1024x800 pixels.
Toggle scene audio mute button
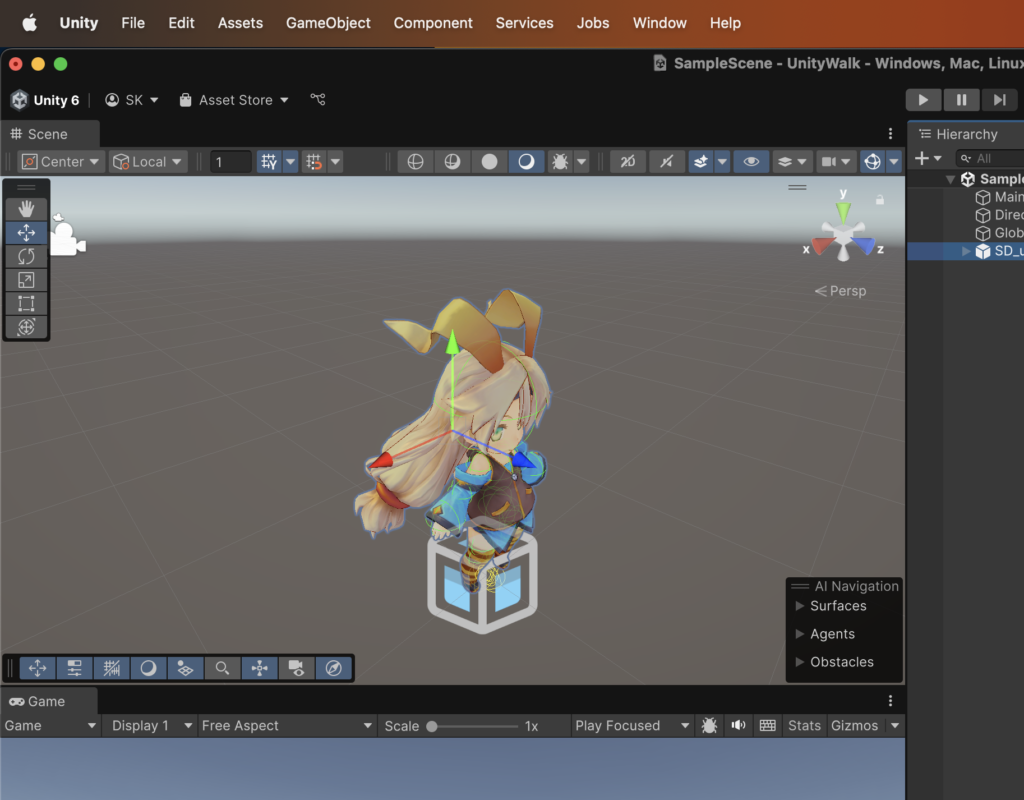pyautogui.click(x=666, y=161)
